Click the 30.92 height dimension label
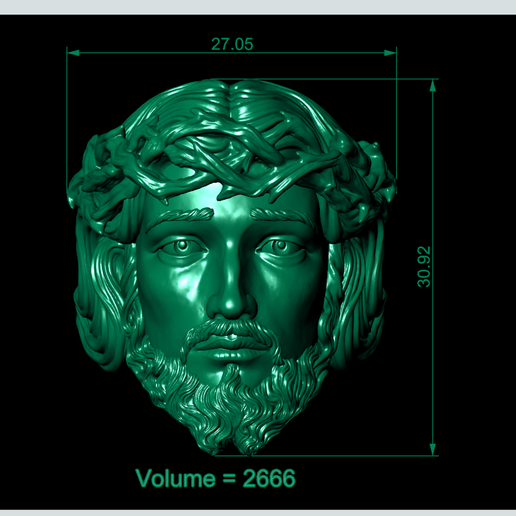Screen dimensions: 516x516 (x=424, y=267)
